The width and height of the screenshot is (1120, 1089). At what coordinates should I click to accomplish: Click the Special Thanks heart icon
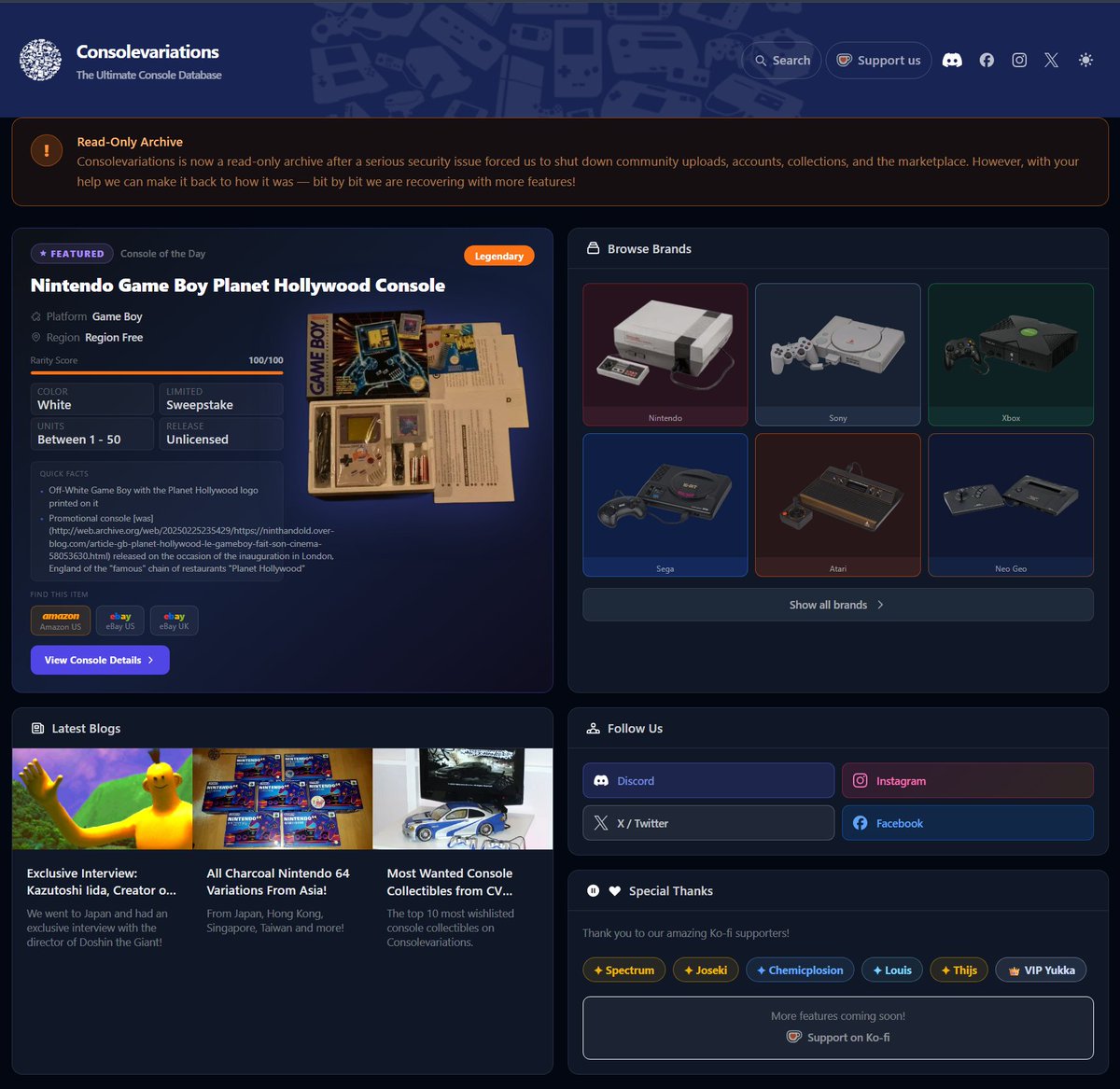coord(614,891)
